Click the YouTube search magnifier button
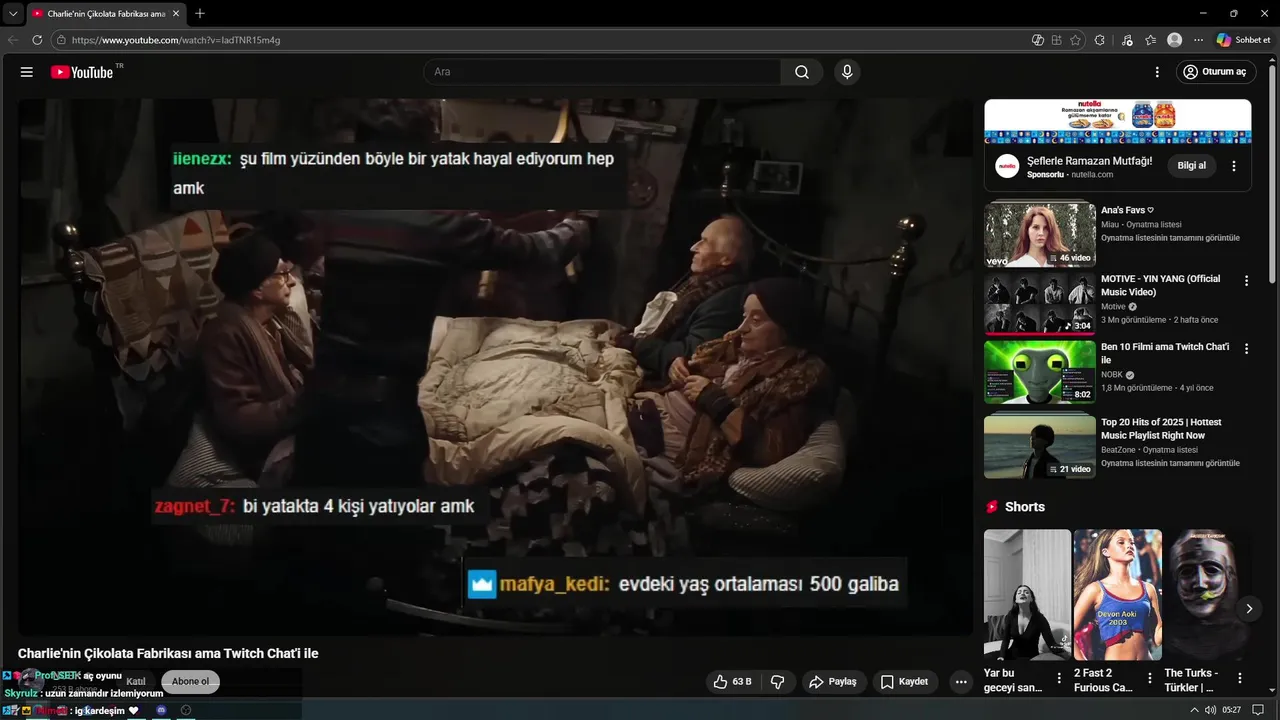The height and width of the screenshot is (720, 1280). (802, 72)
